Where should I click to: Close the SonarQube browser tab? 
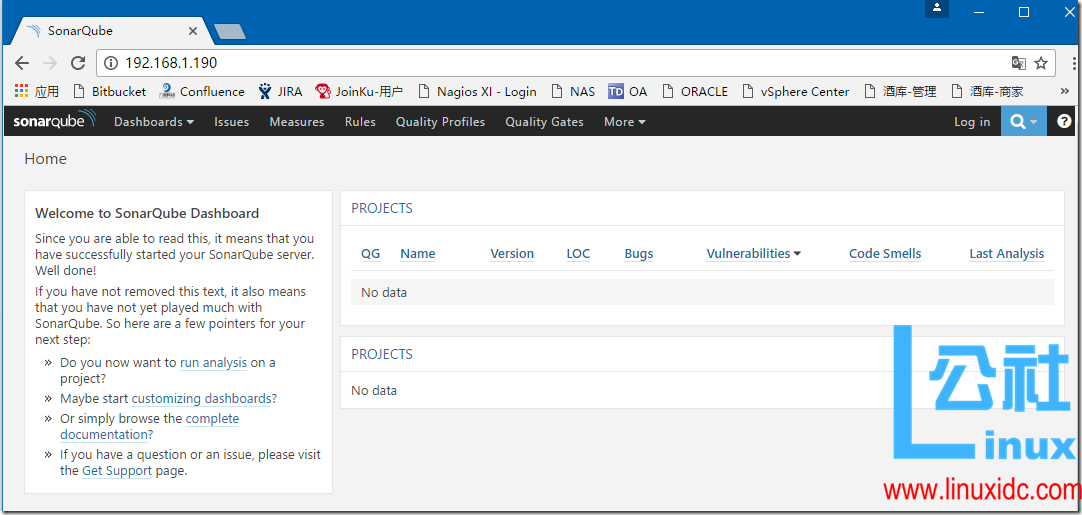click(x=193, y=31)
